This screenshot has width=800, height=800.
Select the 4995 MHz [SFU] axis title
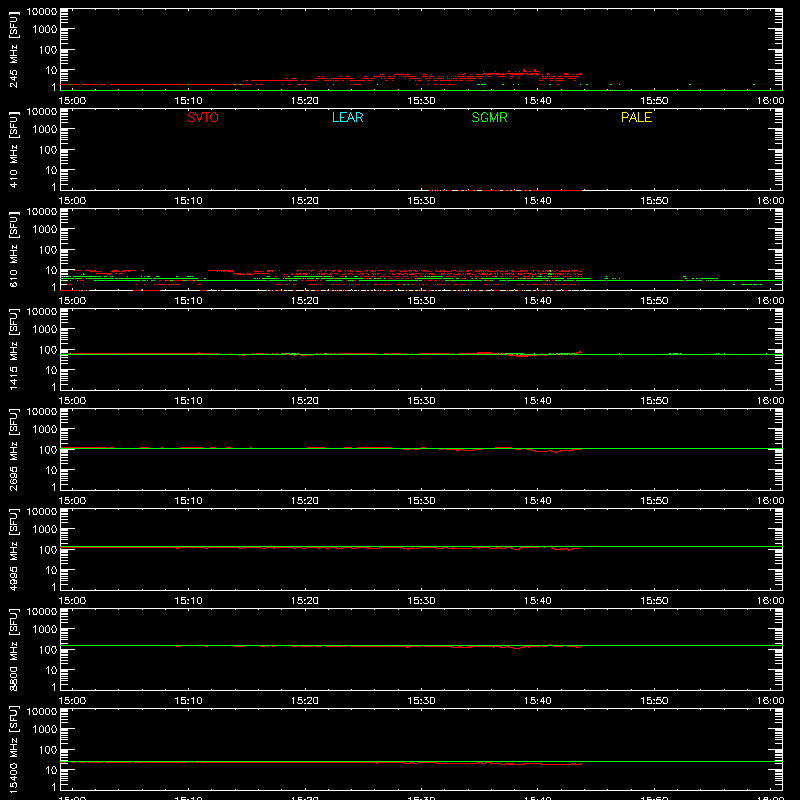14,550
